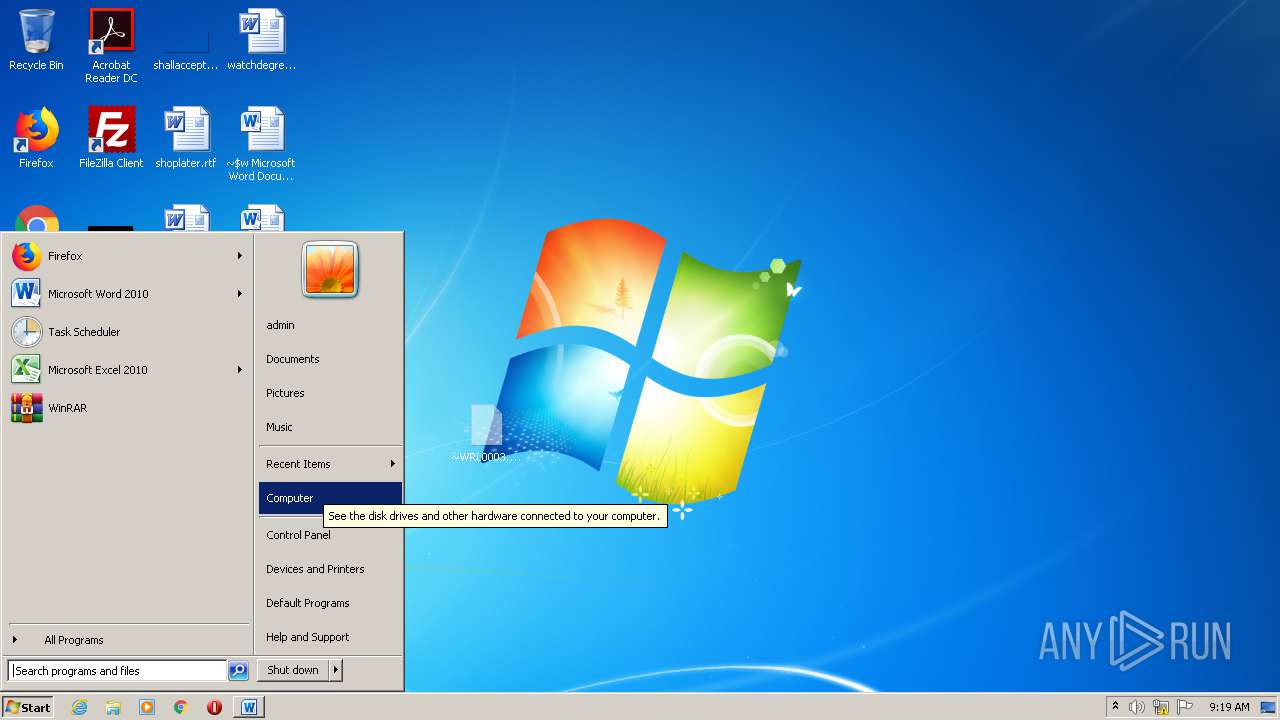
Task: Open Microsoft Word 2010 from Start menu
Action: point(126,294)
